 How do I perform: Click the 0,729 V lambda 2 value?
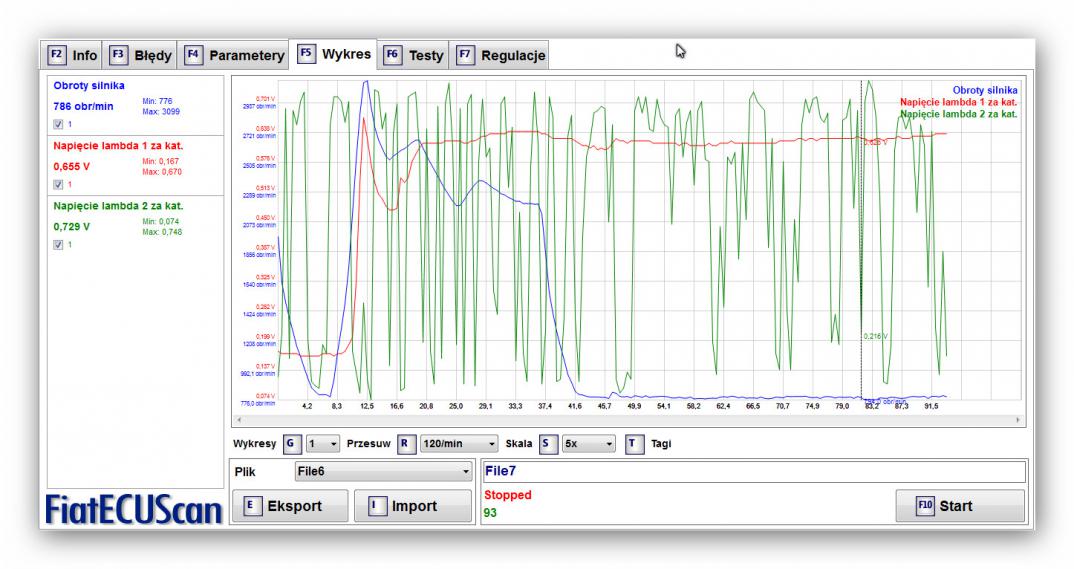[71, 227]
